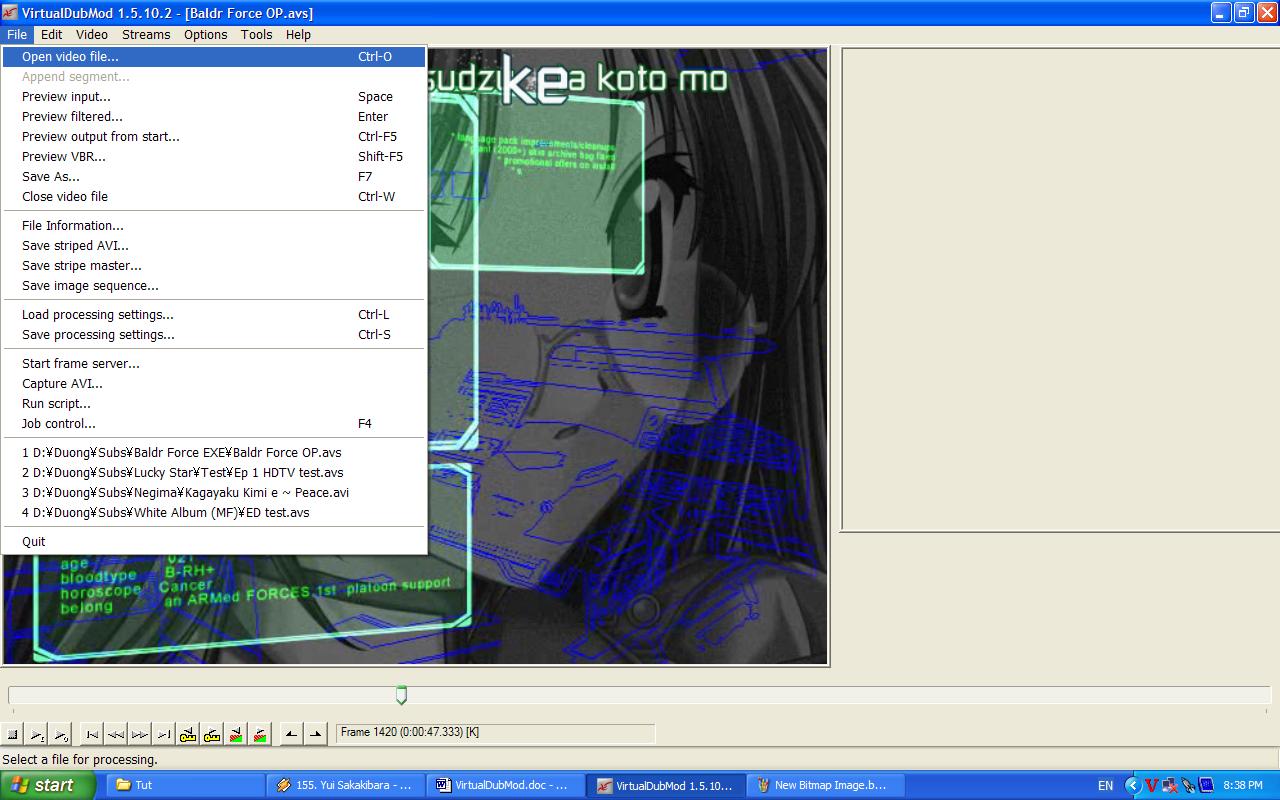This screenshot has width=1280, height=800.
Task: Go to previous keyframe icon
Action: point(188,734)
